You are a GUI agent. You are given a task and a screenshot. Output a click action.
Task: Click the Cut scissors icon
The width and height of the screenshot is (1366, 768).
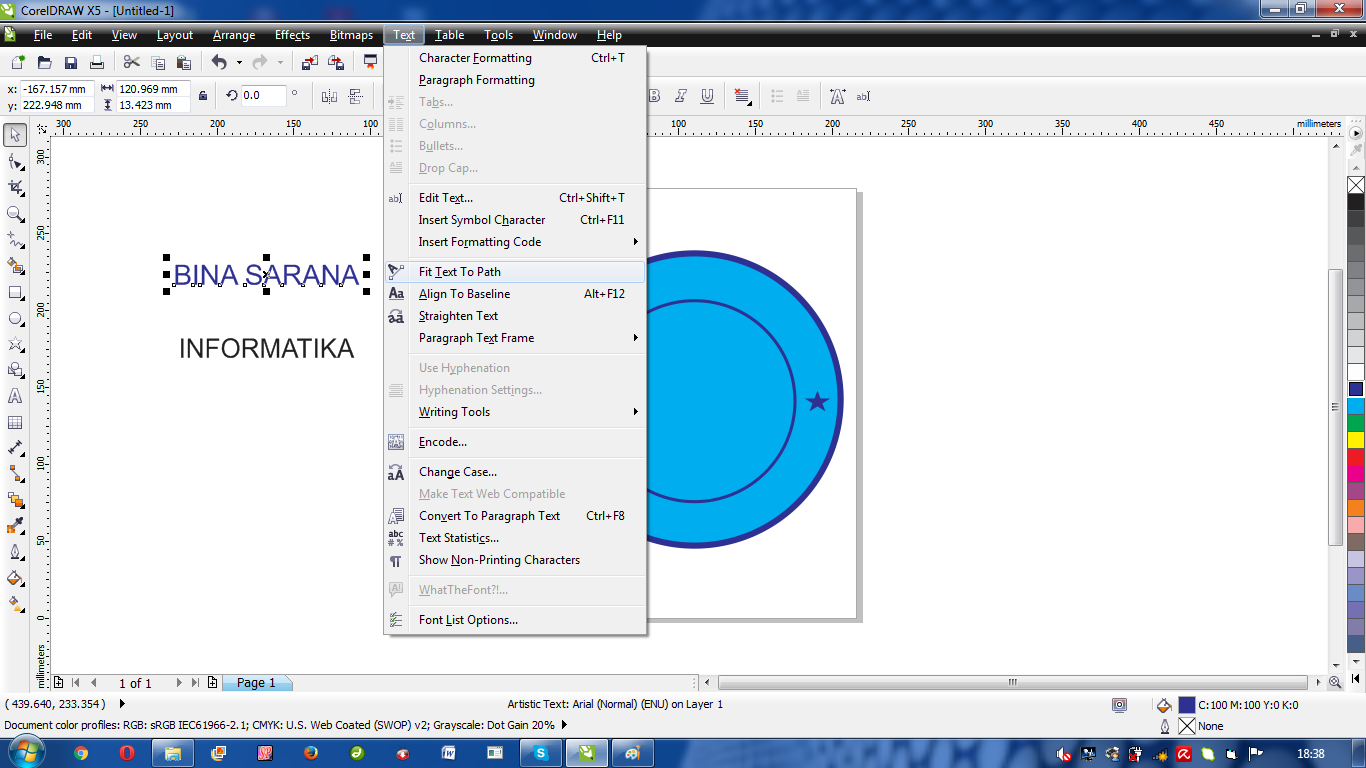(x=131, y=62)
